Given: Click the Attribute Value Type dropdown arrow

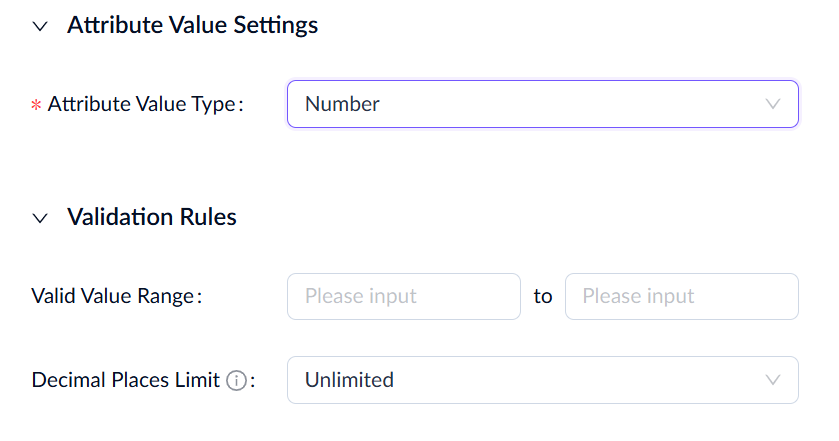Looking at the screenshot, I should coord(772,104).
